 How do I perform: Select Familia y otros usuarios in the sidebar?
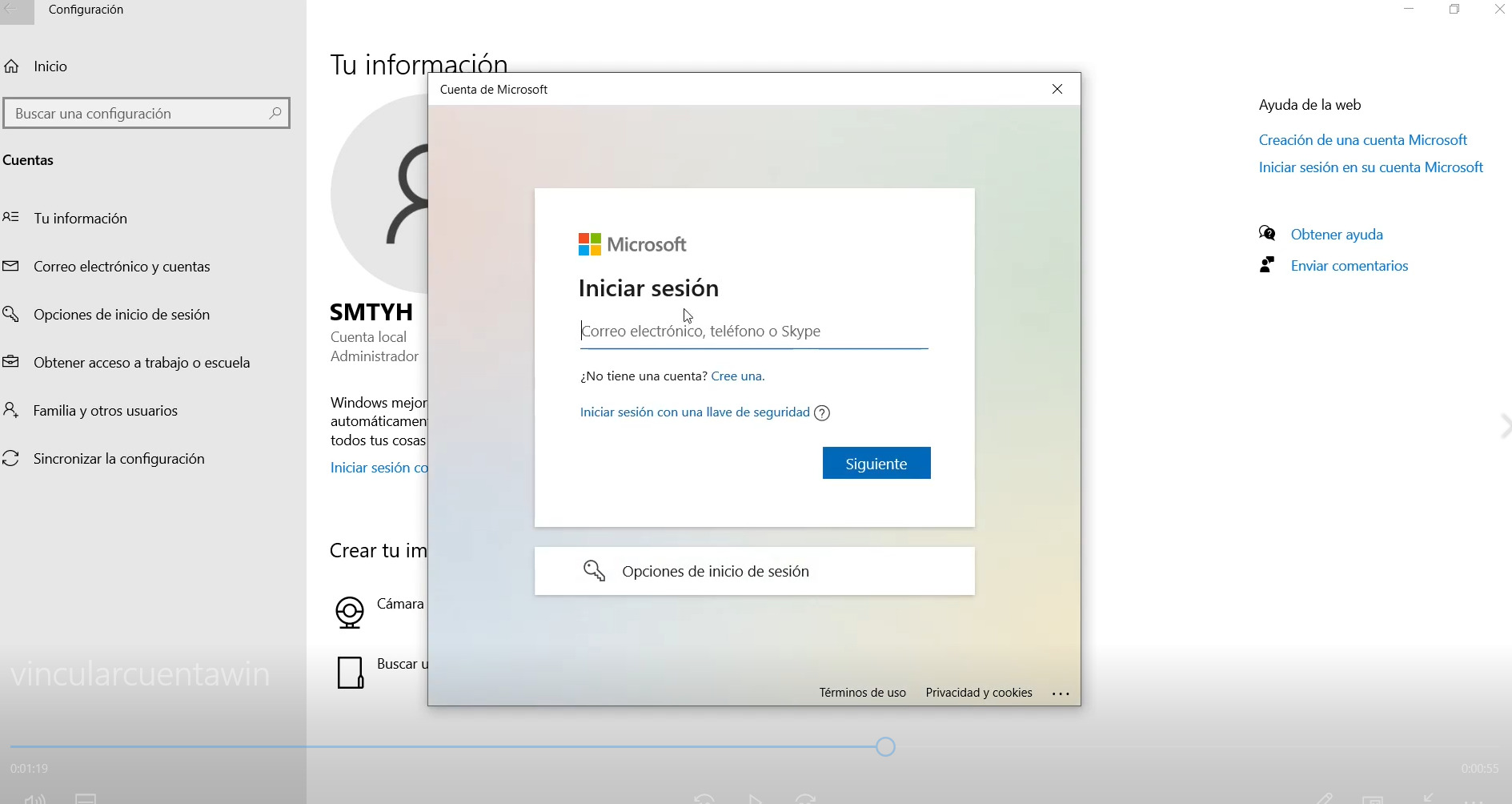(x=106, y=411)
